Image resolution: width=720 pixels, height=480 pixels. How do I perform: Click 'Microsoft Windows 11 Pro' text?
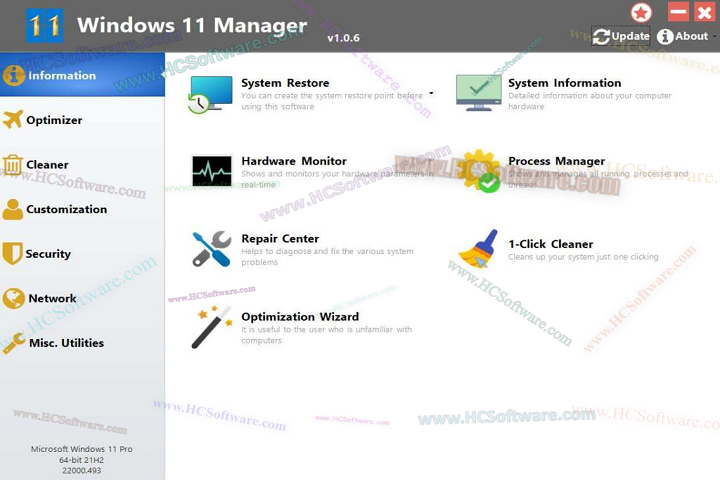pos(82,449)
